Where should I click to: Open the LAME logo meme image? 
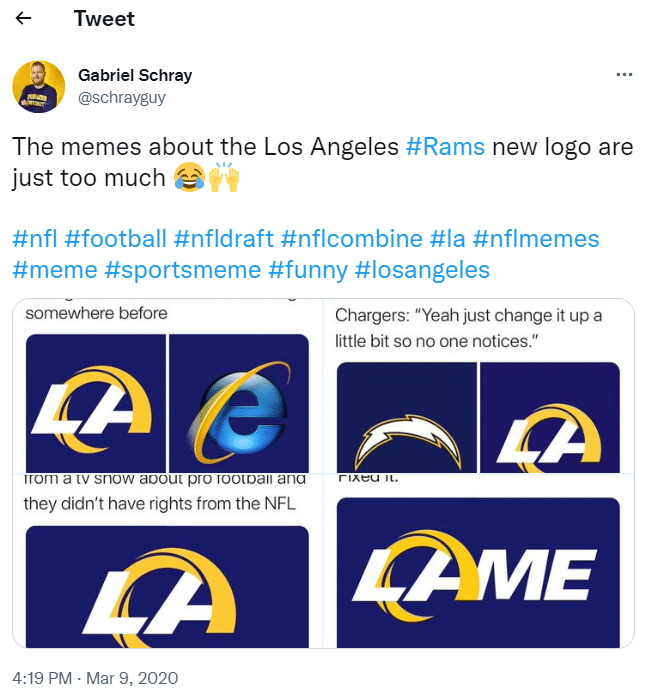pos(479,561)
